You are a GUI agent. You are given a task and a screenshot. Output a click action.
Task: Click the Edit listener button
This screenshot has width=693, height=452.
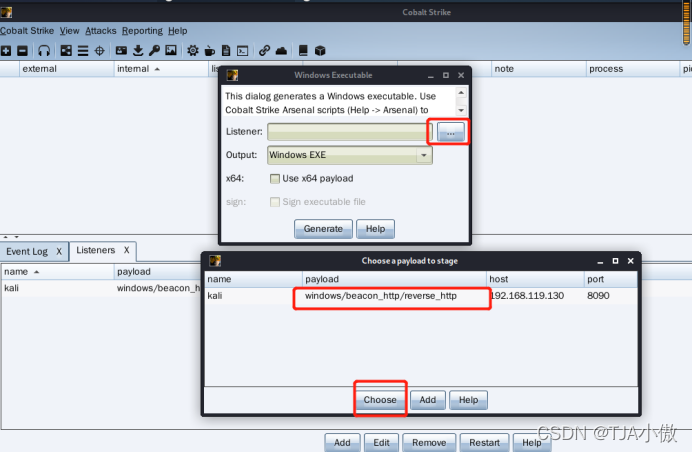coord(381,443)
